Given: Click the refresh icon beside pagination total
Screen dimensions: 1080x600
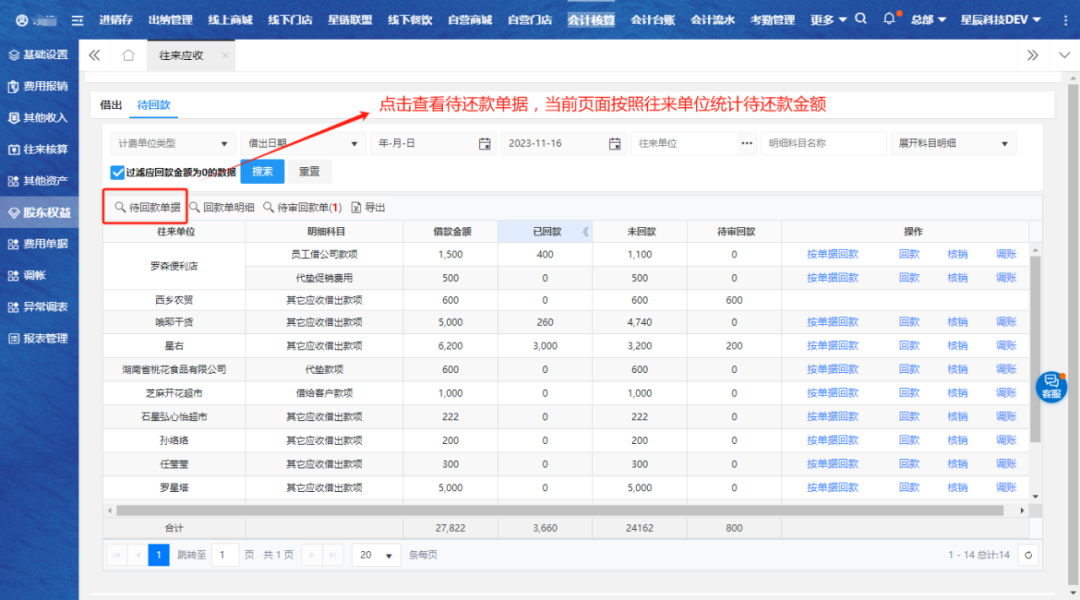Looking at the screenshot, I should (x=1026, y=555).
